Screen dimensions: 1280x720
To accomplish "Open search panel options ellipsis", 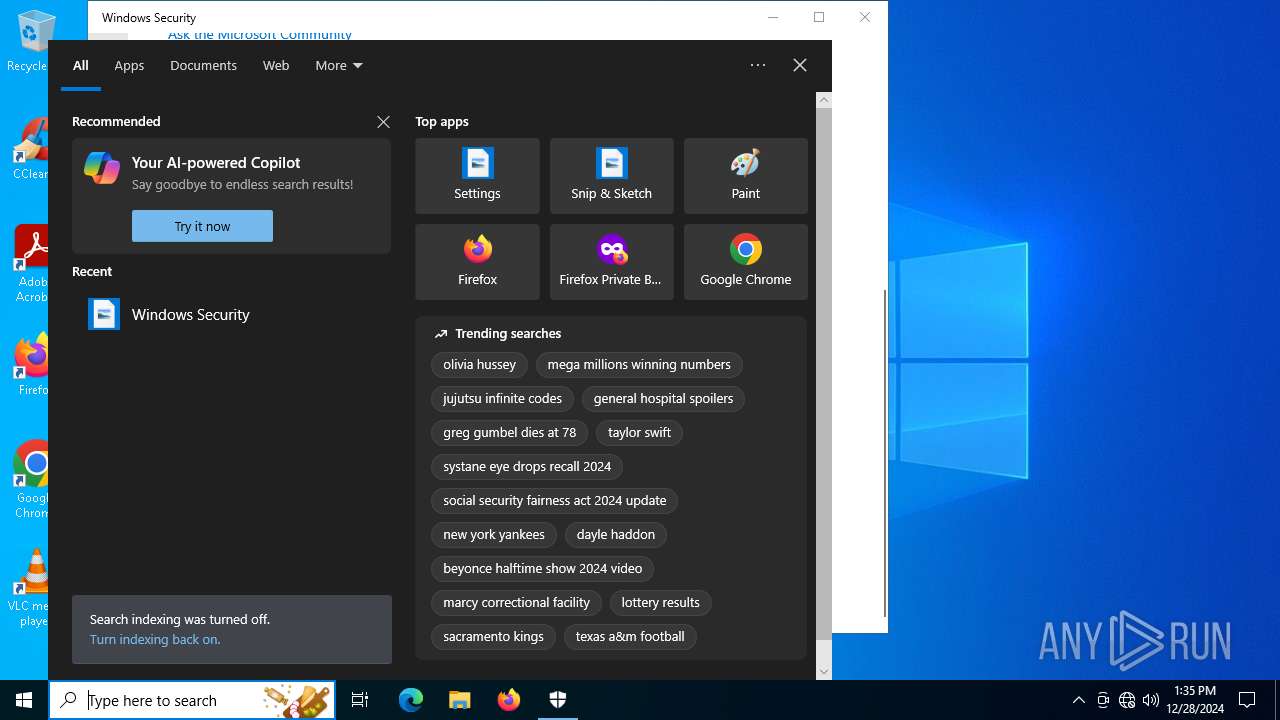I will point(758,65).
